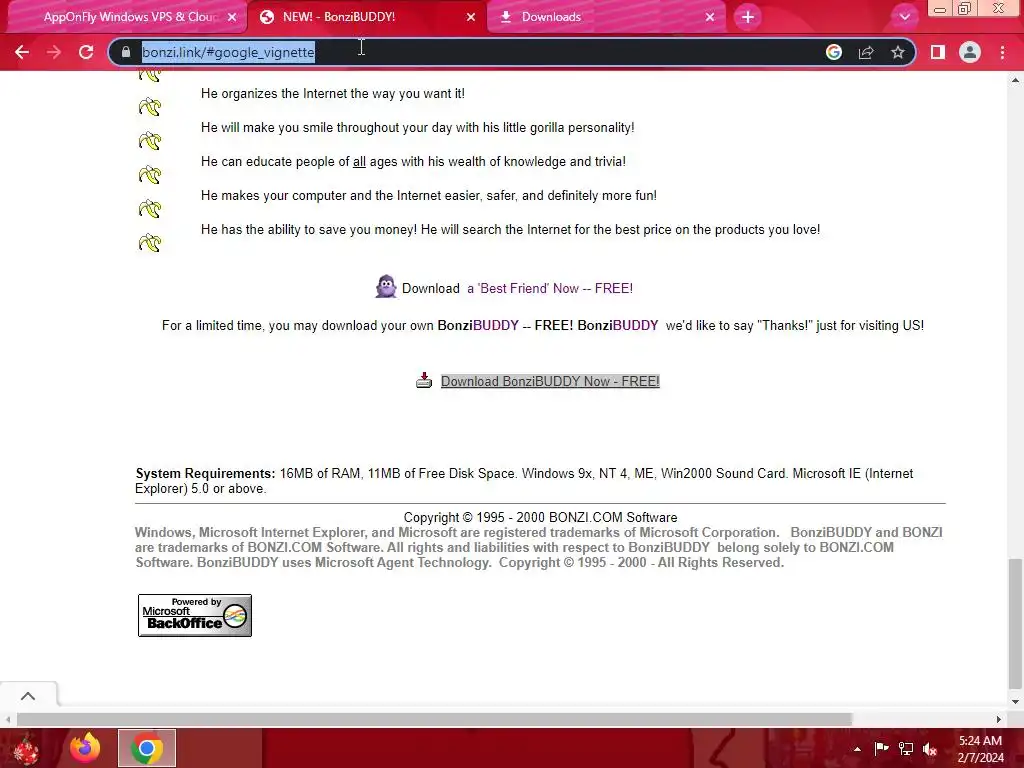Image resolution: width=1024 pixels, height=768 pixels.
Task: Click the Chrome taskbar icon
Action: (147, 748)
